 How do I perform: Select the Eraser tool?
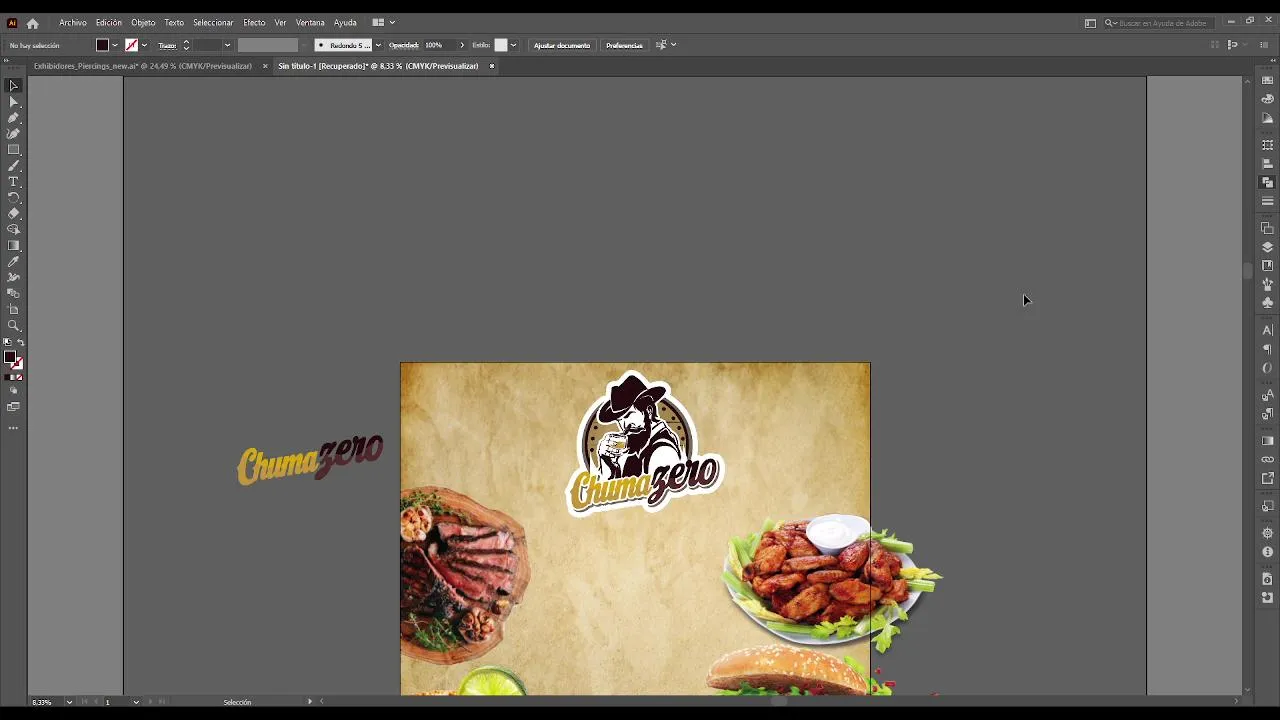pos(14,214)
